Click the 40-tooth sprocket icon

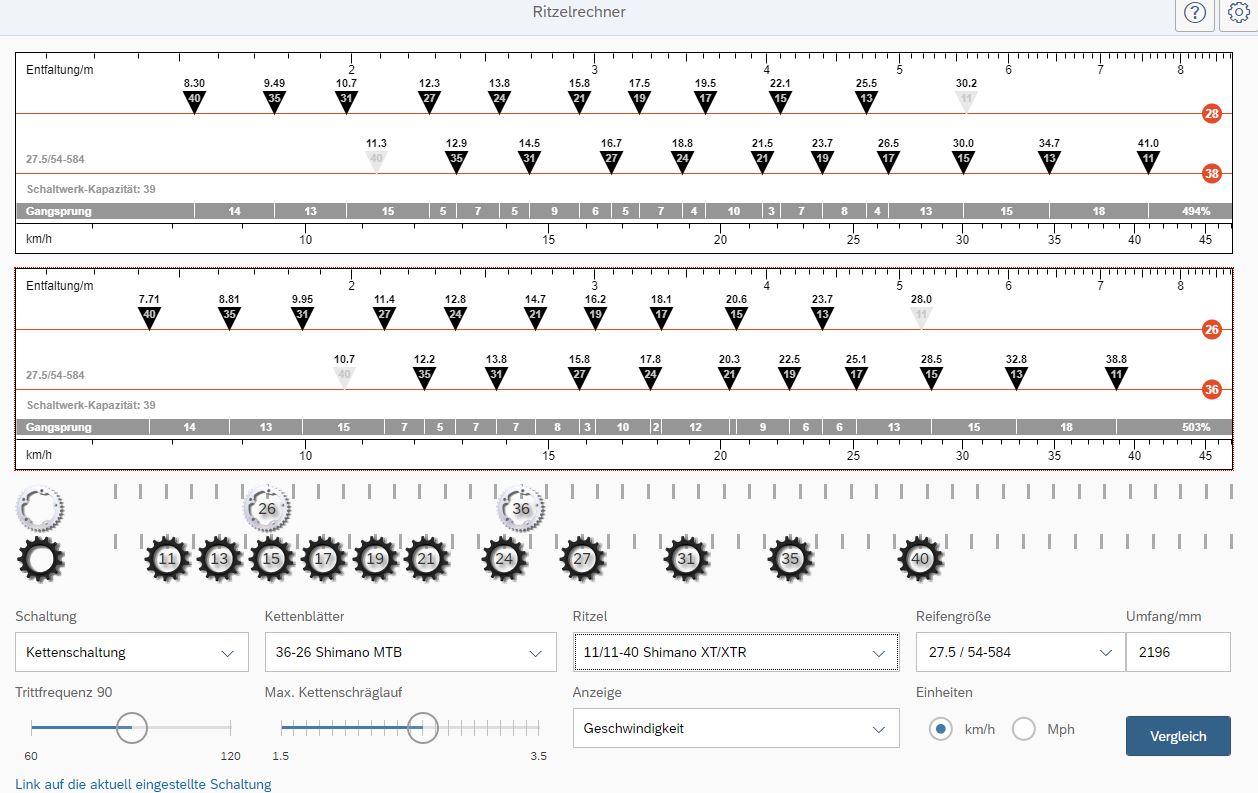(921, 559)
